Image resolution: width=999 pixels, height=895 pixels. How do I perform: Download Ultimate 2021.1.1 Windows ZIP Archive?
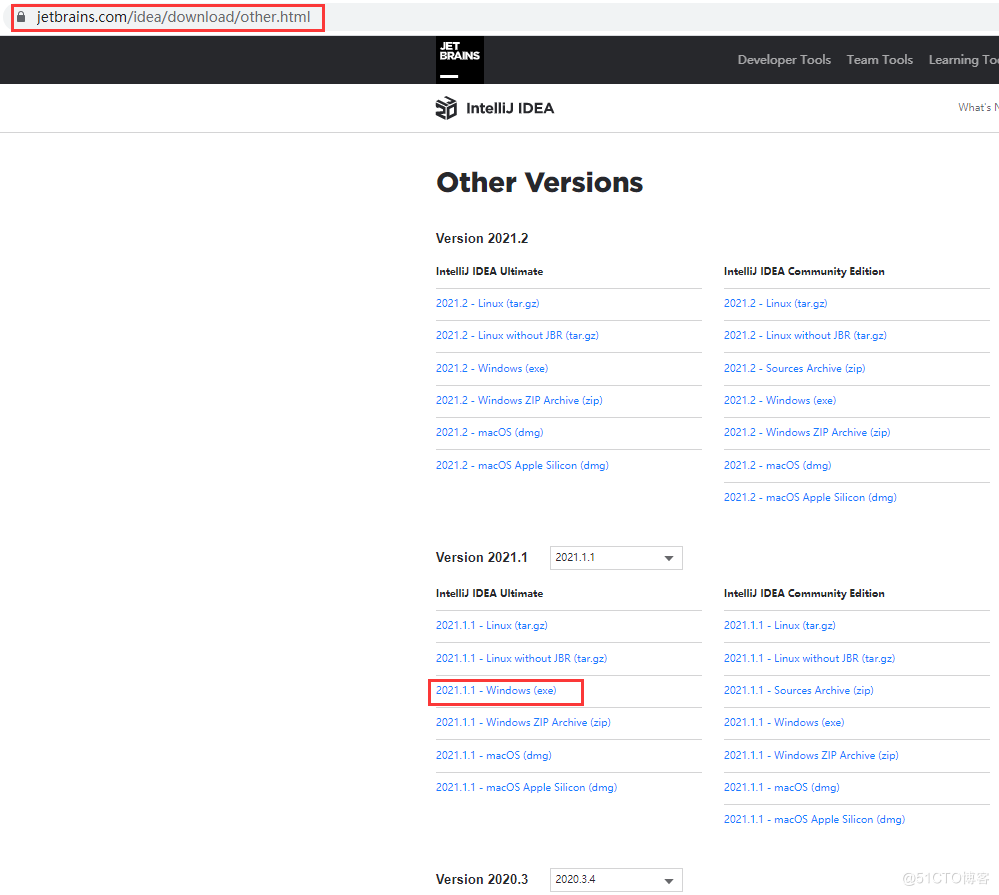point(523,722)
